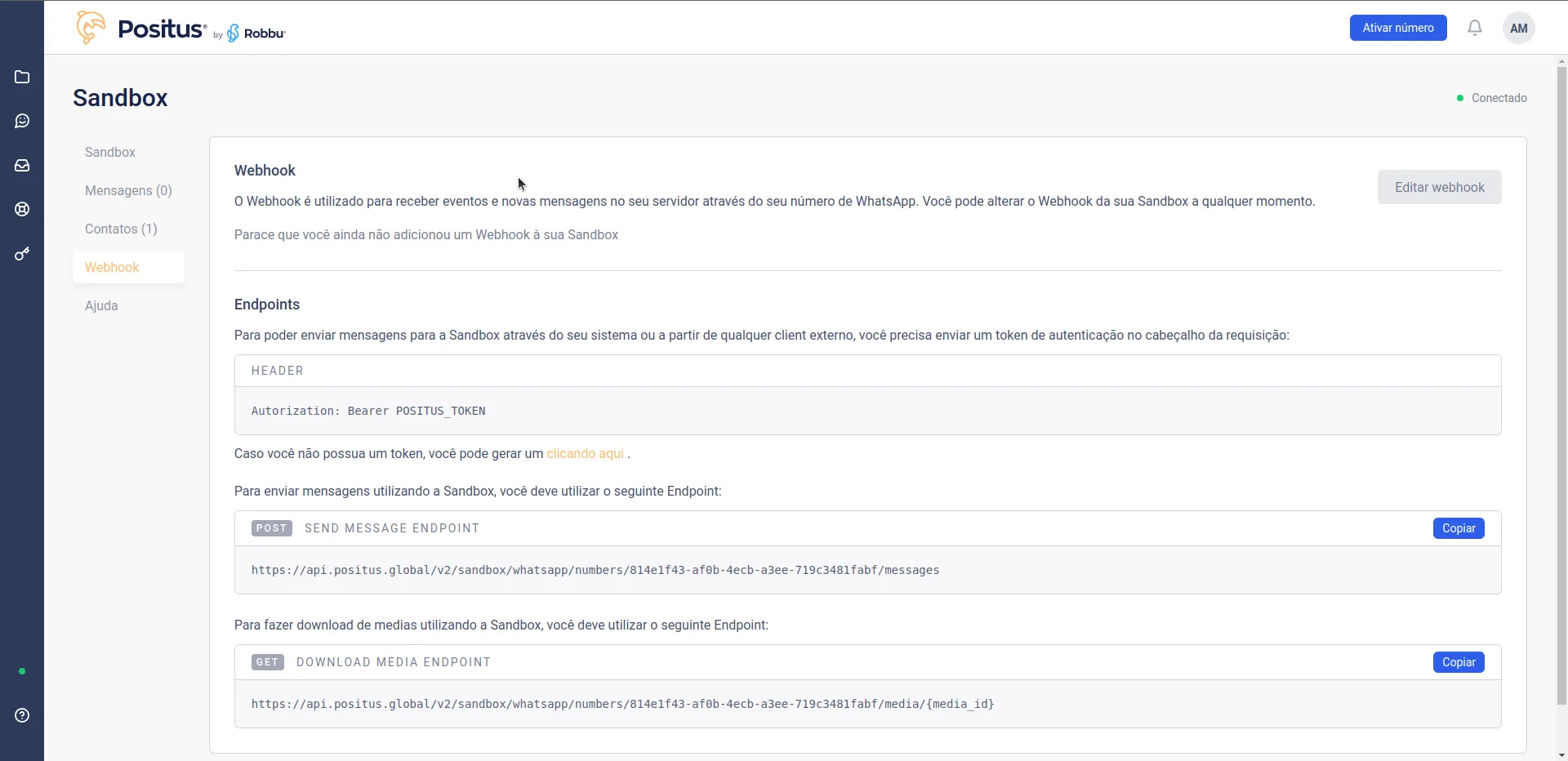Screen dimensions: 1568x761
Task: Click the Conectado status label
Action: tap(1499, 98)
